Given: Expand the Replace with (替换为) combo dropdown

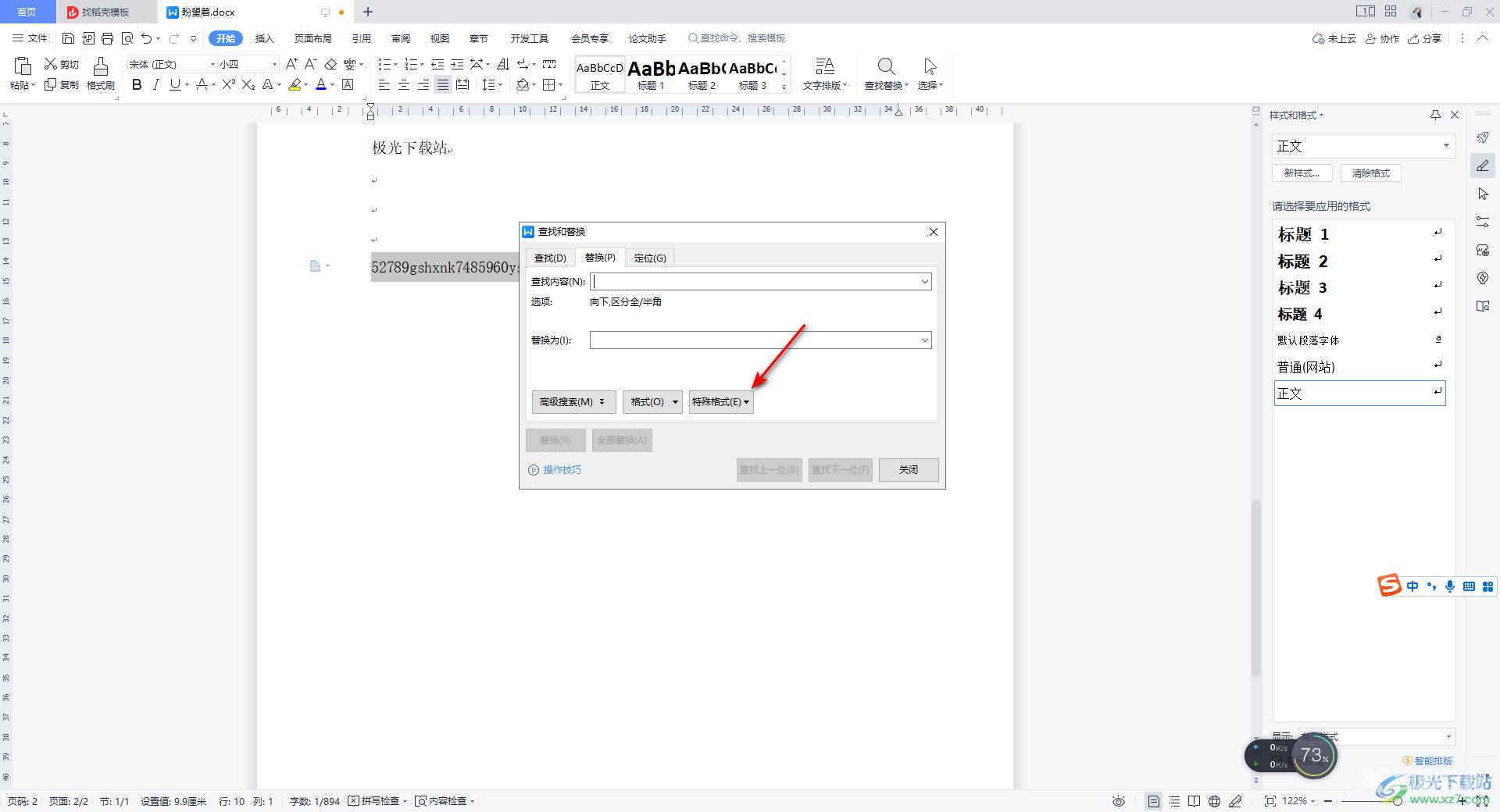Looking at the screenshot, I should [x=924, y=340].
